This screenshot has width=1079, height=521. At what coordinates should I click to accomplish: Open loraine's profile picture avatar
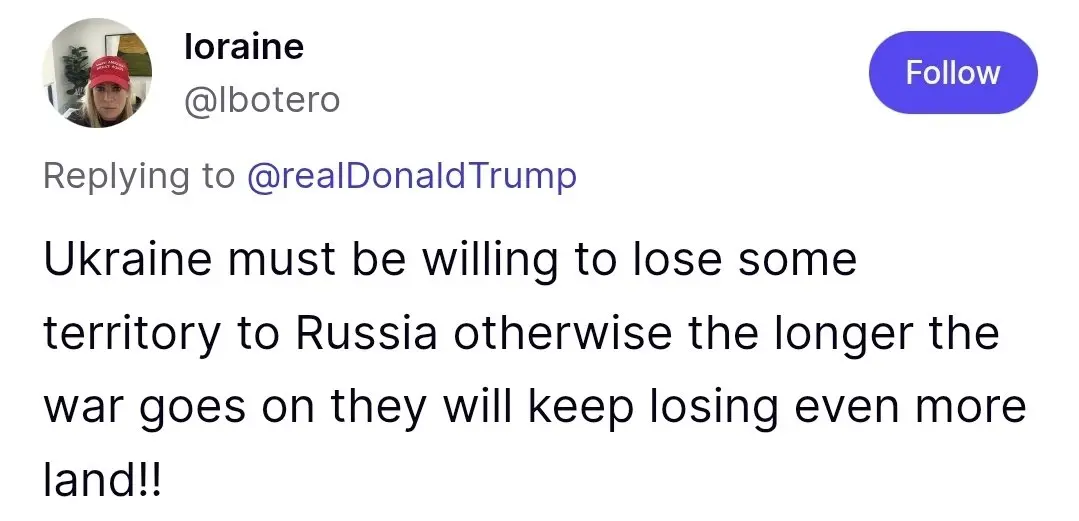click(98, 73)
